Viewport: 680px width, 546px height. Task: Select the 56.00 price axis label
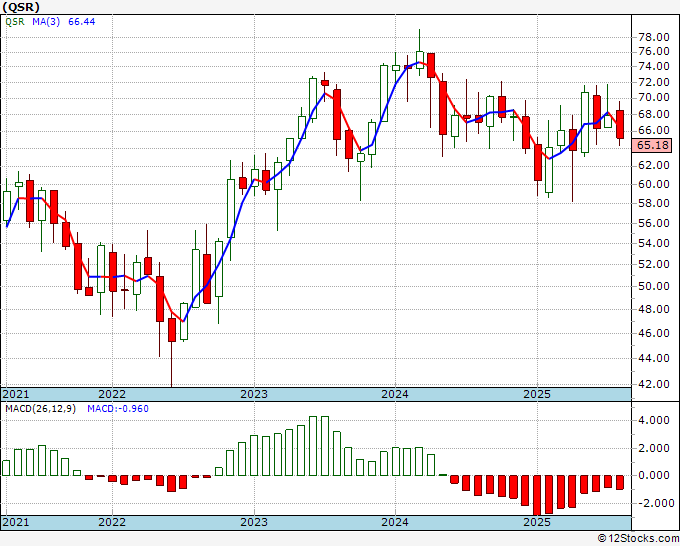654,223
